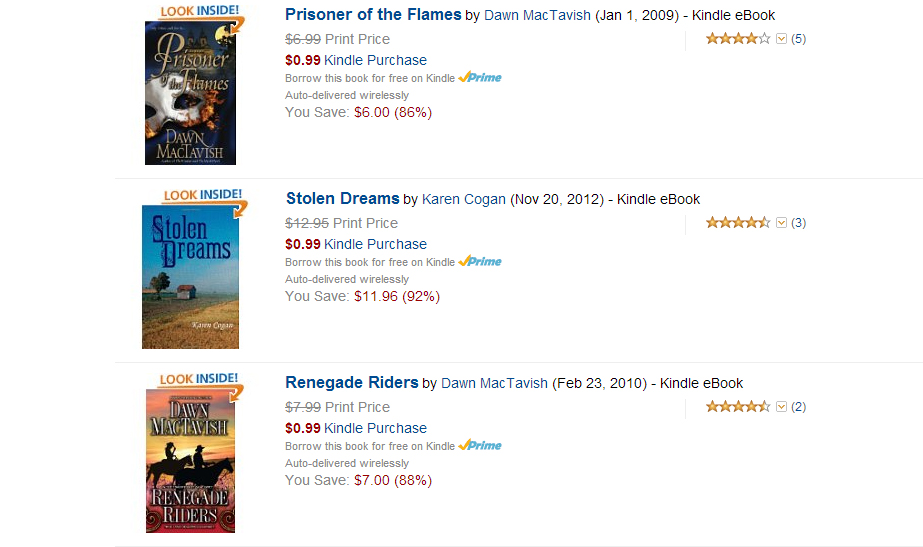Open the Stolen Dreams cover thumbnail

pos(190,278)
